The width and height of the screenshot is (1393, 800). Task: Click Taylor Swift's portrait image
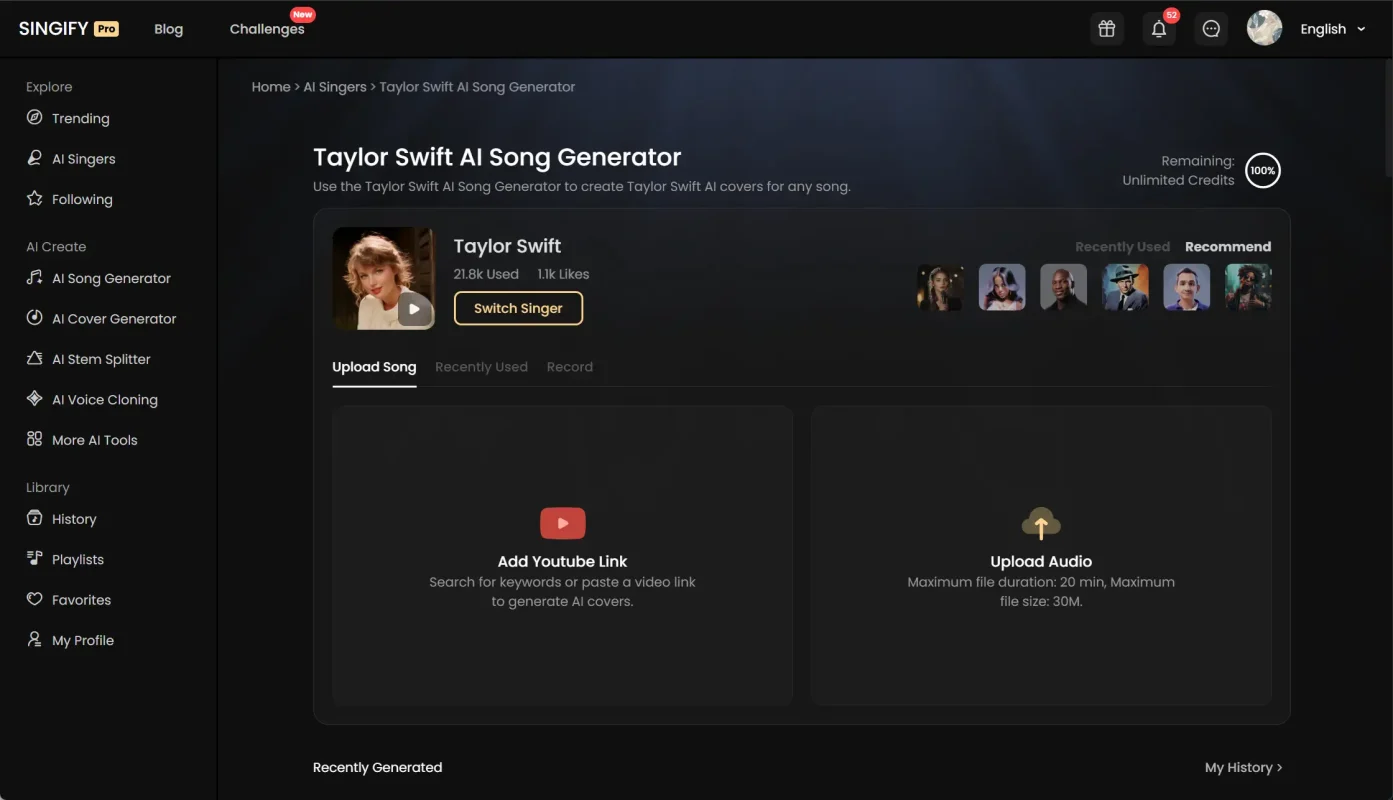coord(383,278)
